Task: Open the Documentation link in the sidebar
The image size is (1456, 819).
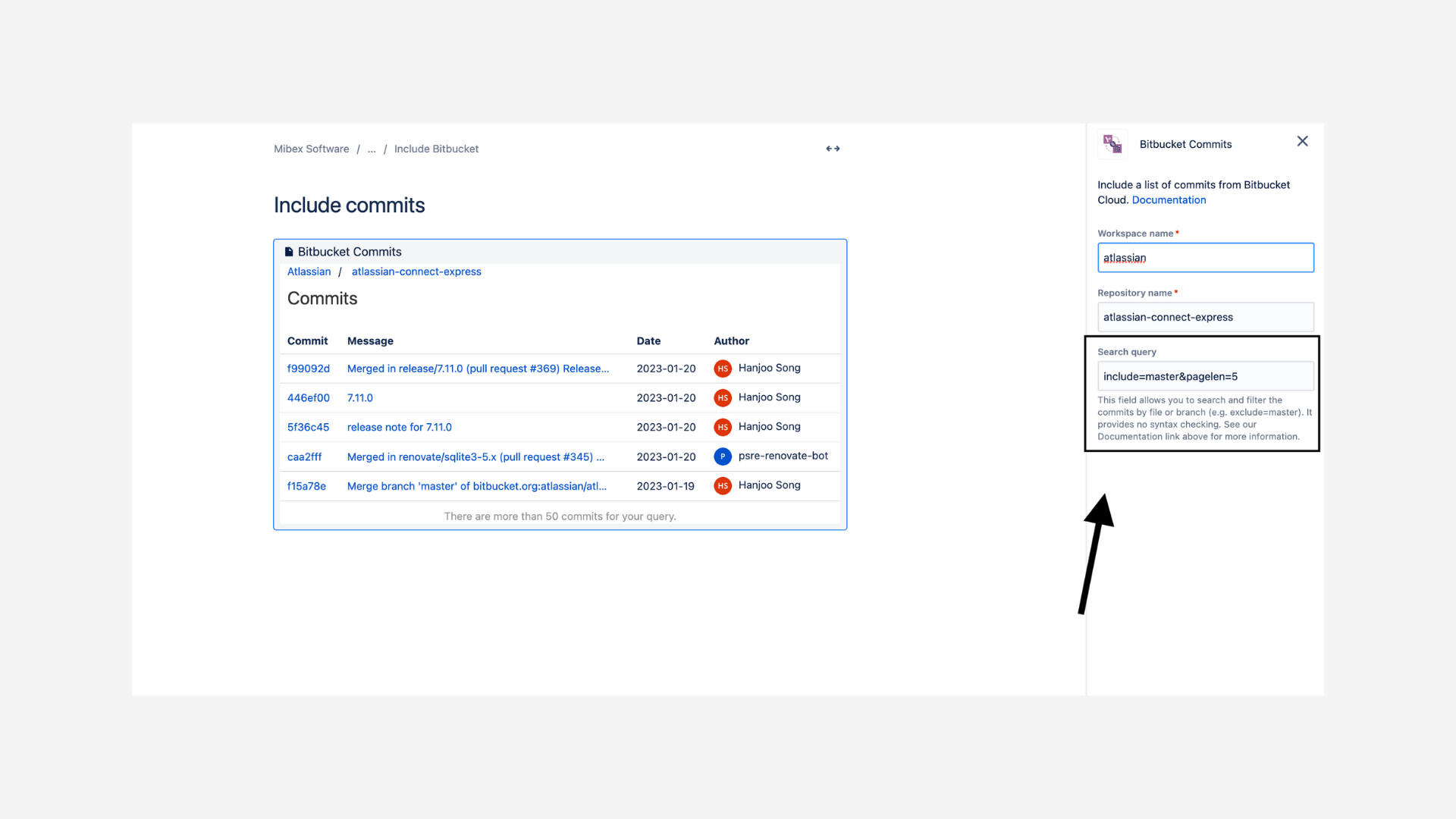Action: pyautogui.click(x=1169, y=199)
